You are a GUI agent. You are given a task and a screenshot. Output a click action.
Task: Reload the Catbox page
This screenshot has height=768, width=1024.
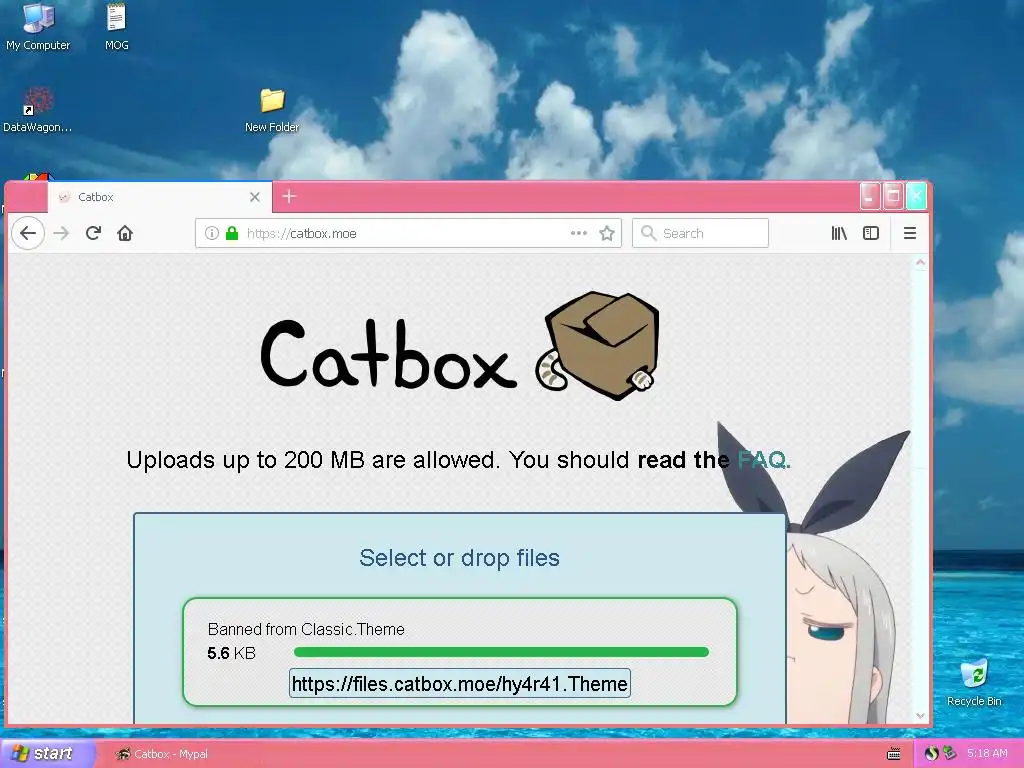[93, 233]
